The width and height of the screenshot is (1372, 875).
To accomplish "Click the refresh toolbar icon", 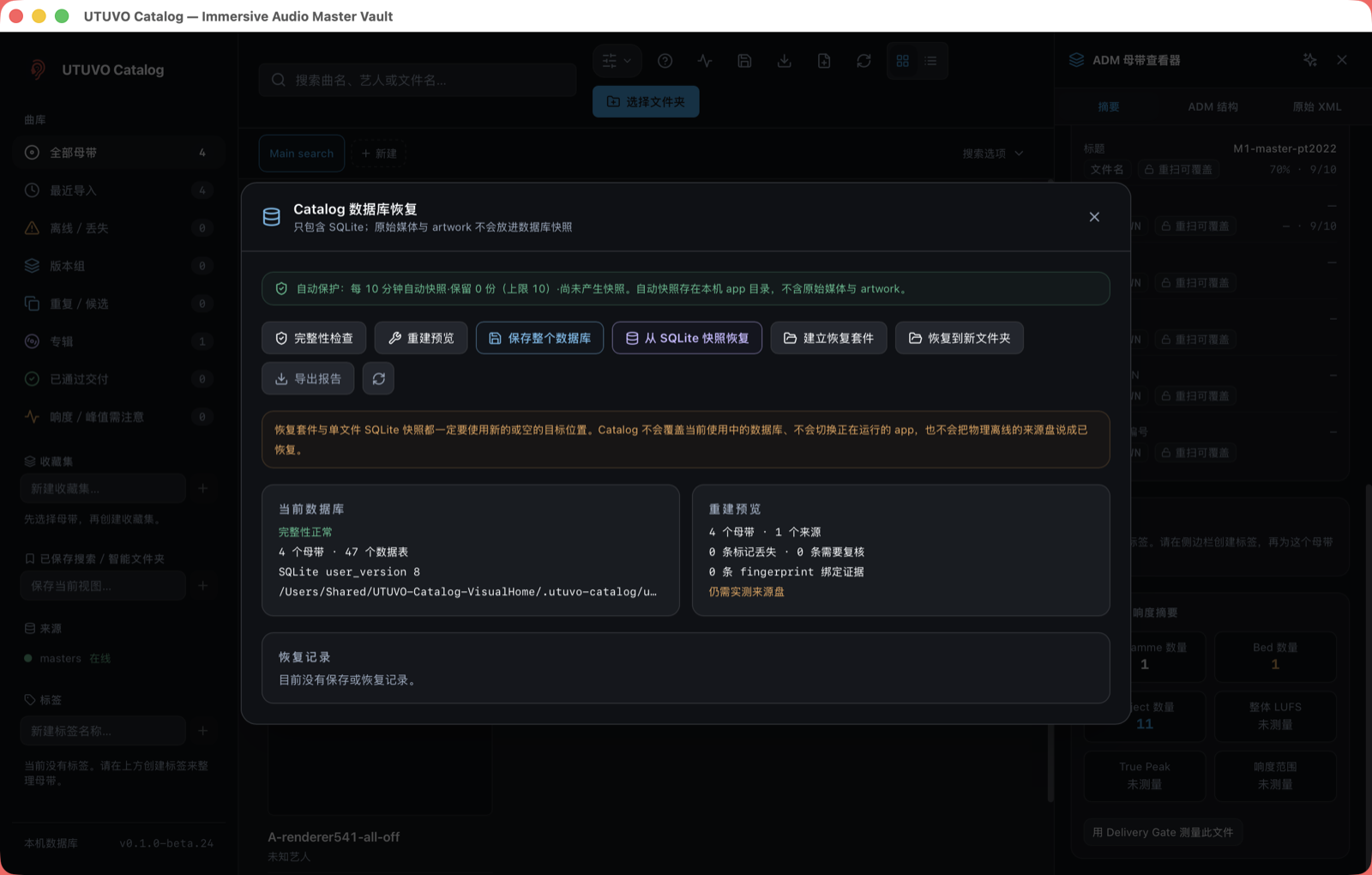I will [x=864, y=61].
